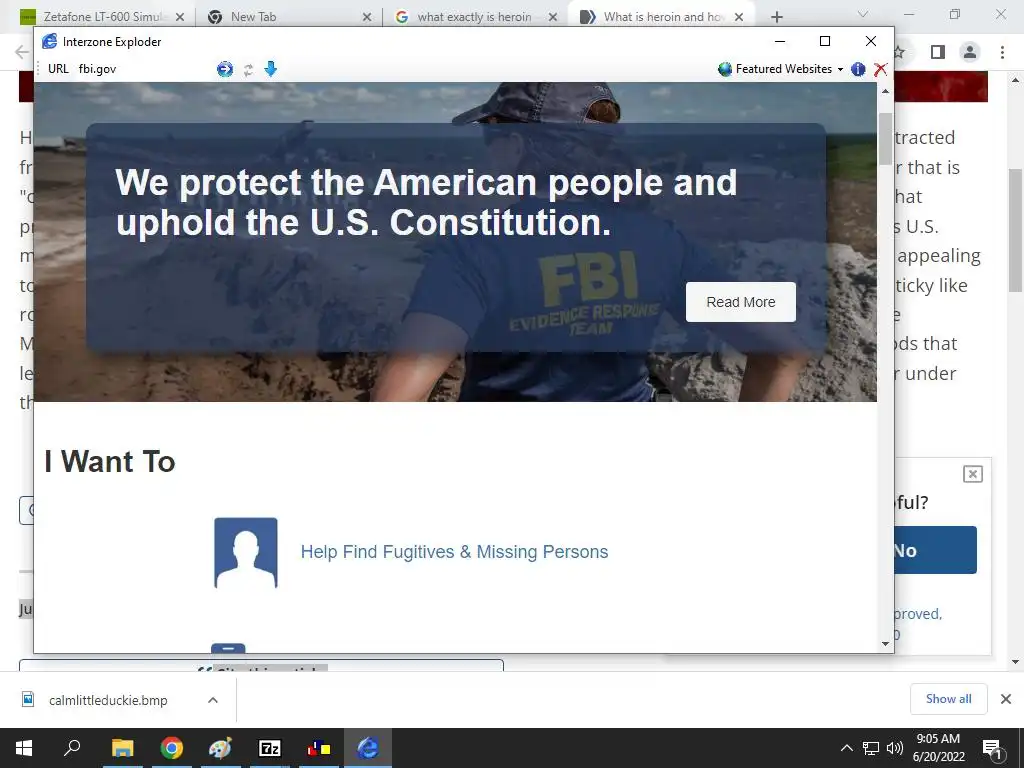Click the globe icon beside Featured Websites
Viewport: 1024px width, 768px height.
point(724,69)
